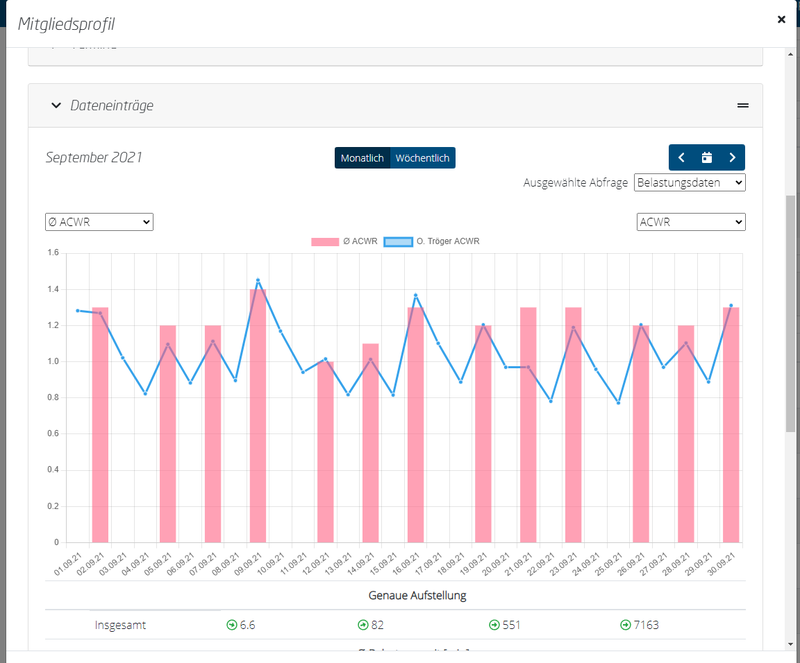Click the pink bar for 30.09.21

coord(731,425)
